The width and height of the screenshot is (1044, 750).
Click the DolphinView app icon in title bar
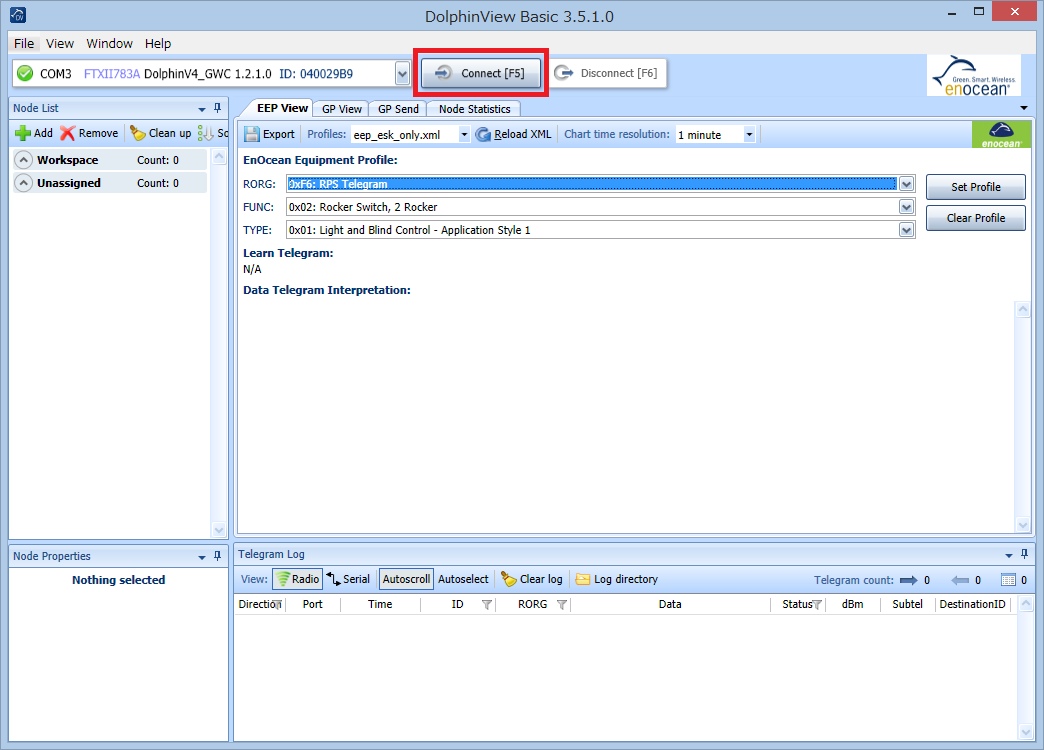18,15
